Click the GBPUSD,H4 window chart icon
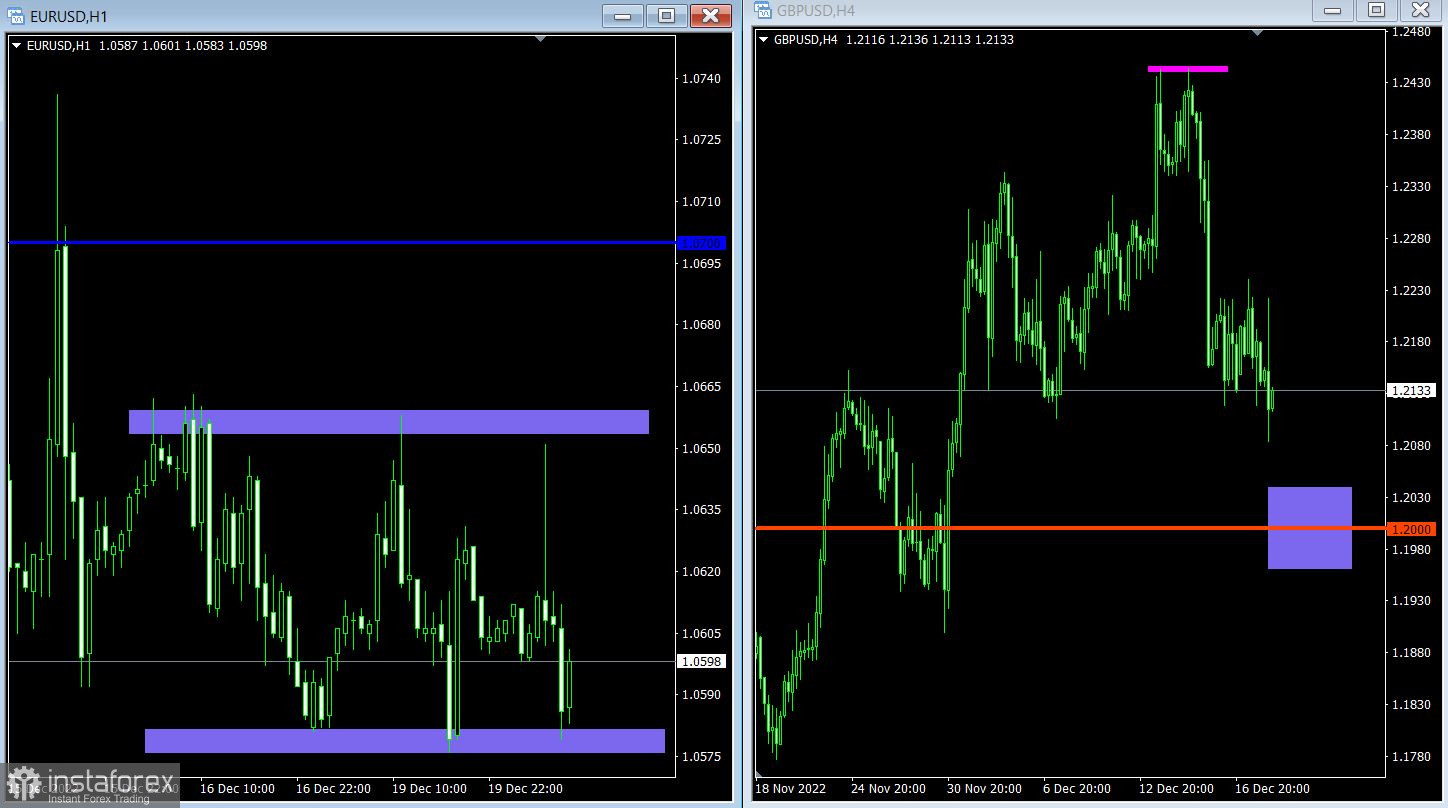Viewport: 1448px width, 808px height. pos(763,10)
